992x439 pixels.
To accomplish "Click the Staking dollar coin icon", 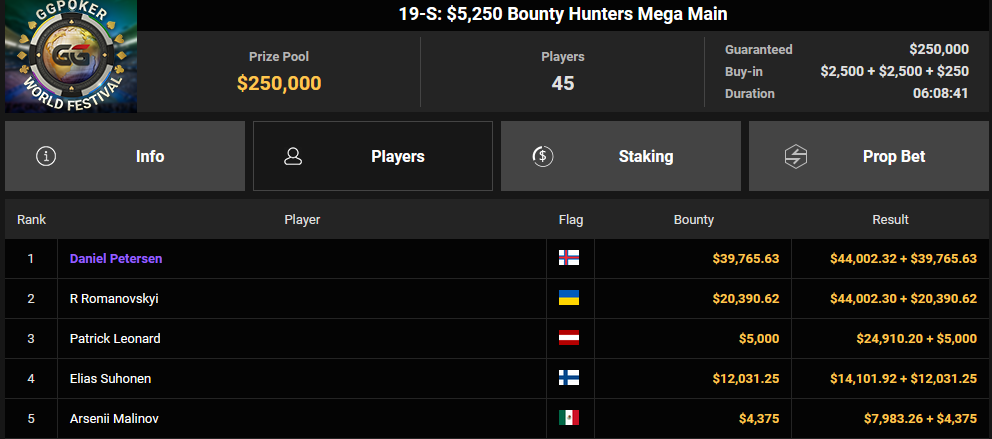I will point(542,156).
